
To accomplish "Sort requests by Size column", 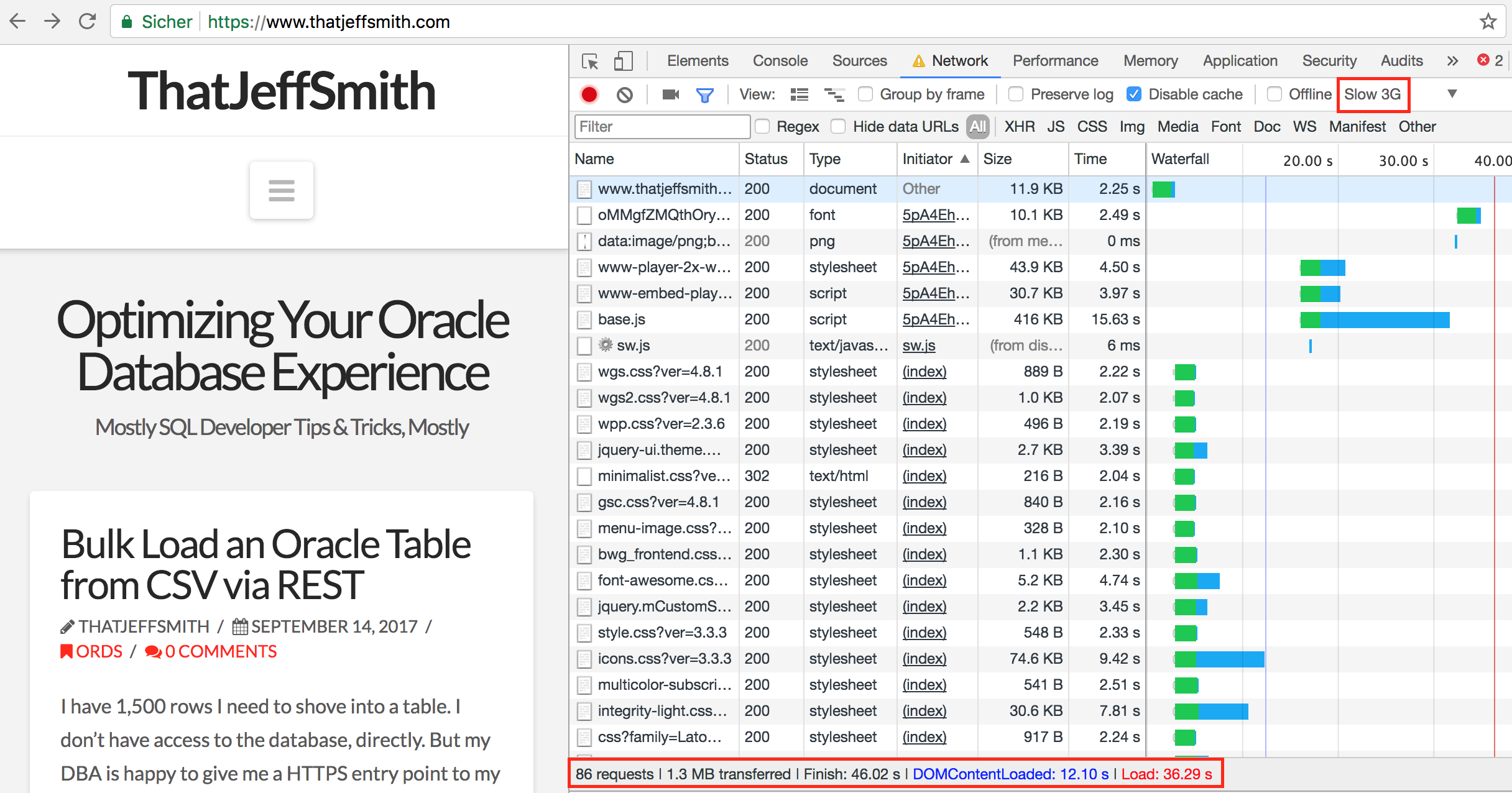I will coord(1023,159).
